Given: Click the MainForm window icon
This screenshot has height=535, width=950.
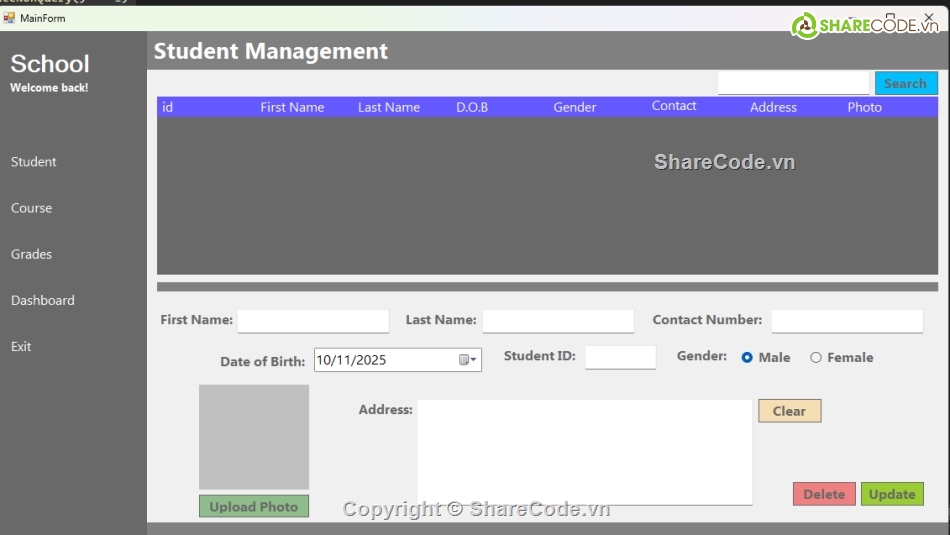Looking at the screenshot, I should (9, 18).
